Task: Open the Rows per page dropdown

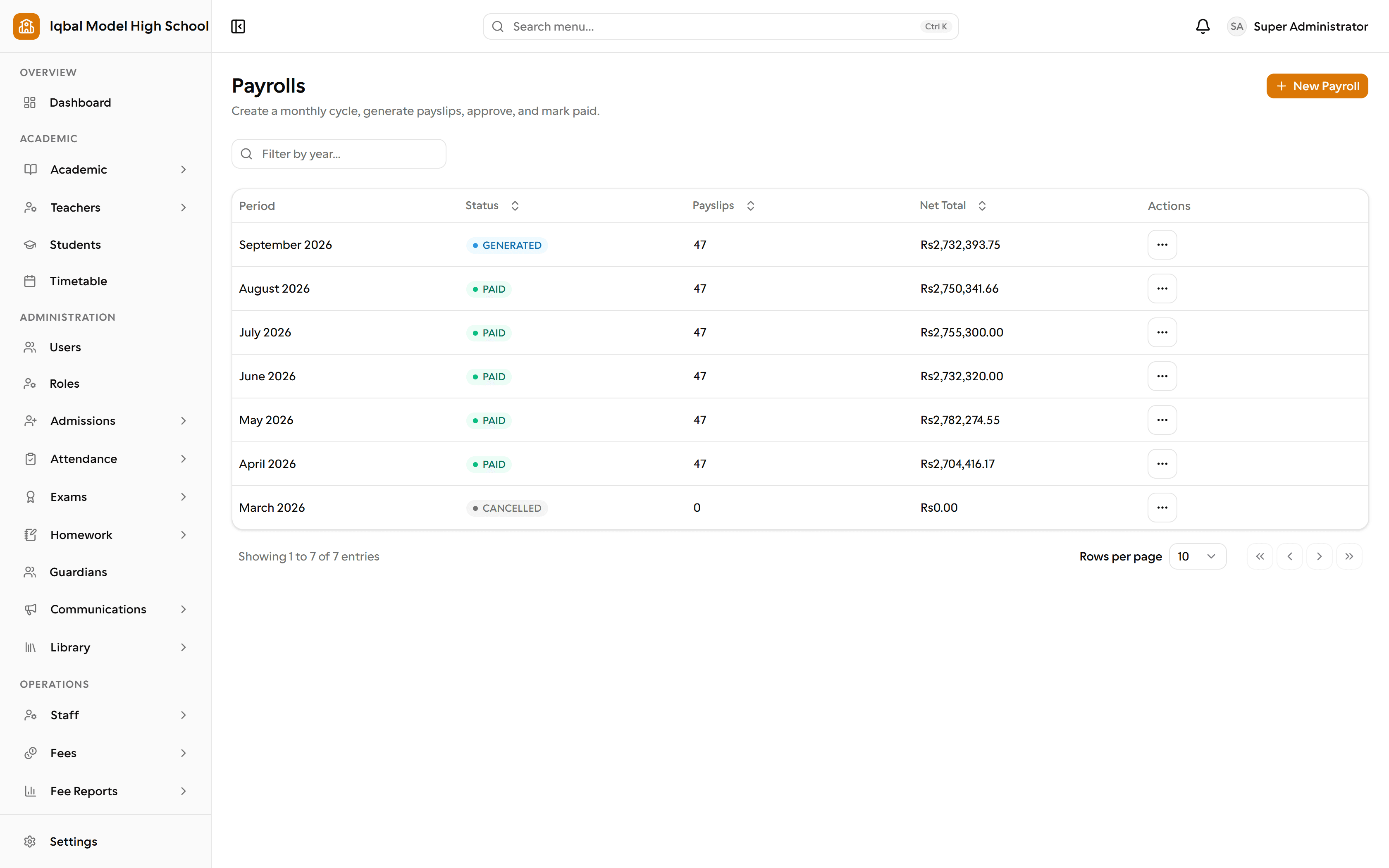Action: pos(1197,556)
